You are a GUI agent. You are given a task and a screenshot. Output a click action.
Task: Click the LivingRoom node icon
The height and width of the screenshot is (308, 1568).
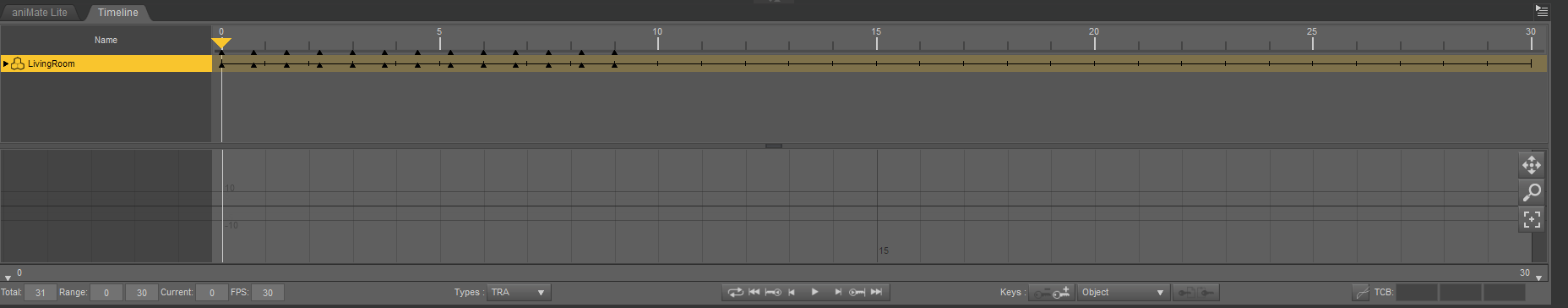(x=18, y=63)
